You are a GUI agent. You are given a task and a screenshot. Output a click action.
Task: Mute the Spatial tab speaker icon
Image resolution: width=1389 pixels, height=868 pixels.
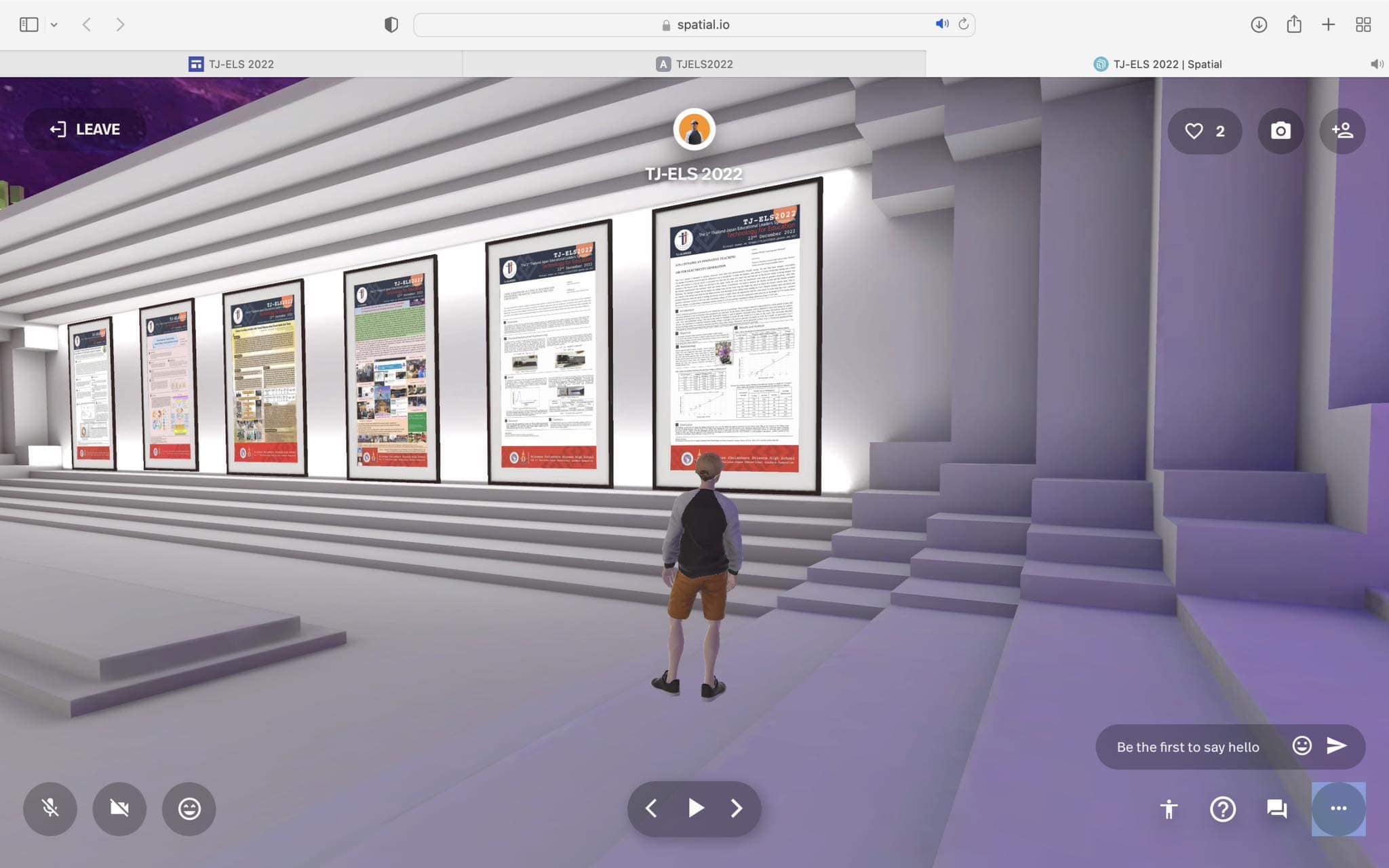coord(1376,64)
